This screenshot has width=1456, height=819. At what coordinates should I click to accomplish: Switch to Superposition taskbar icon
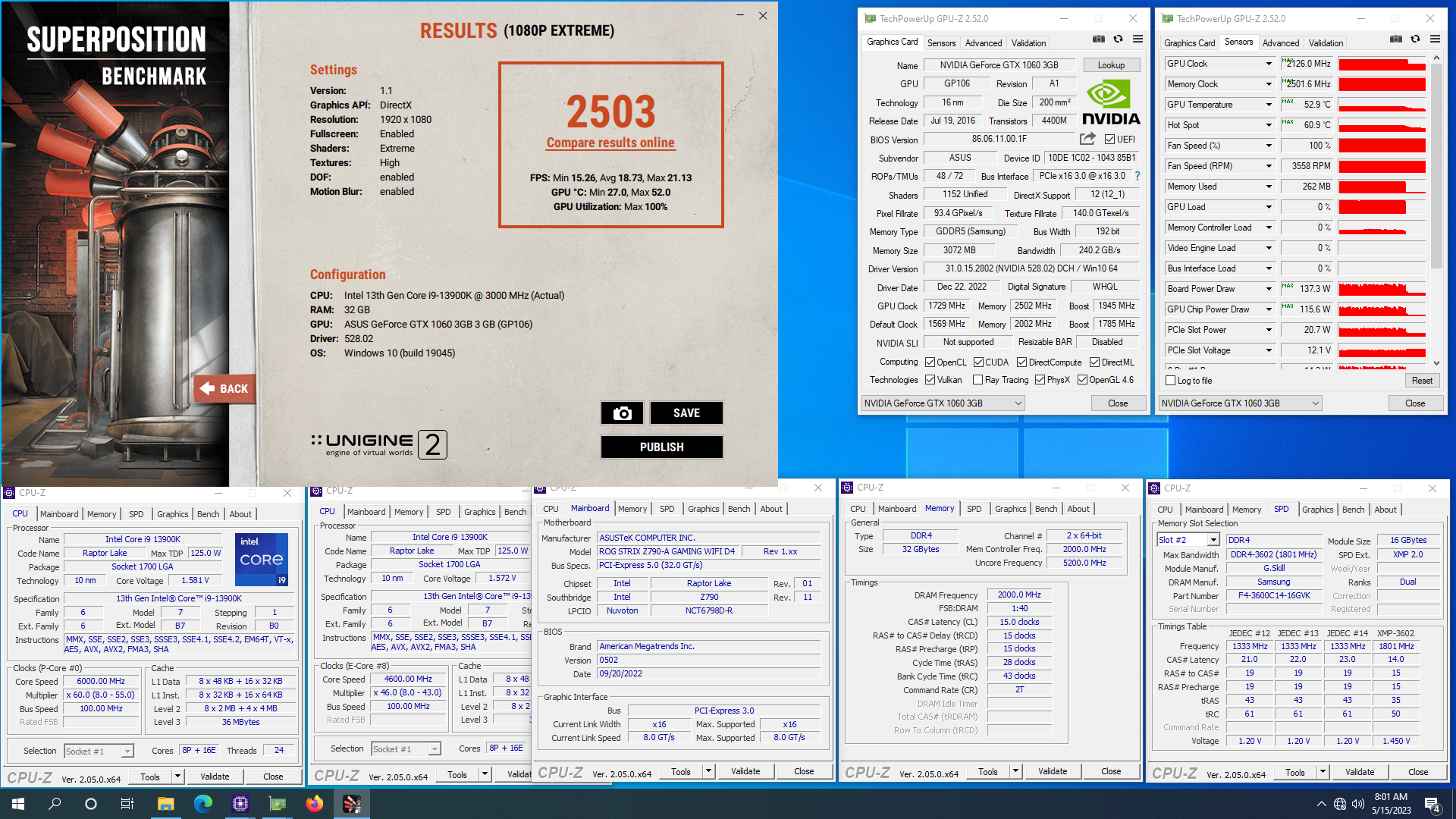[x=352, y=804]
